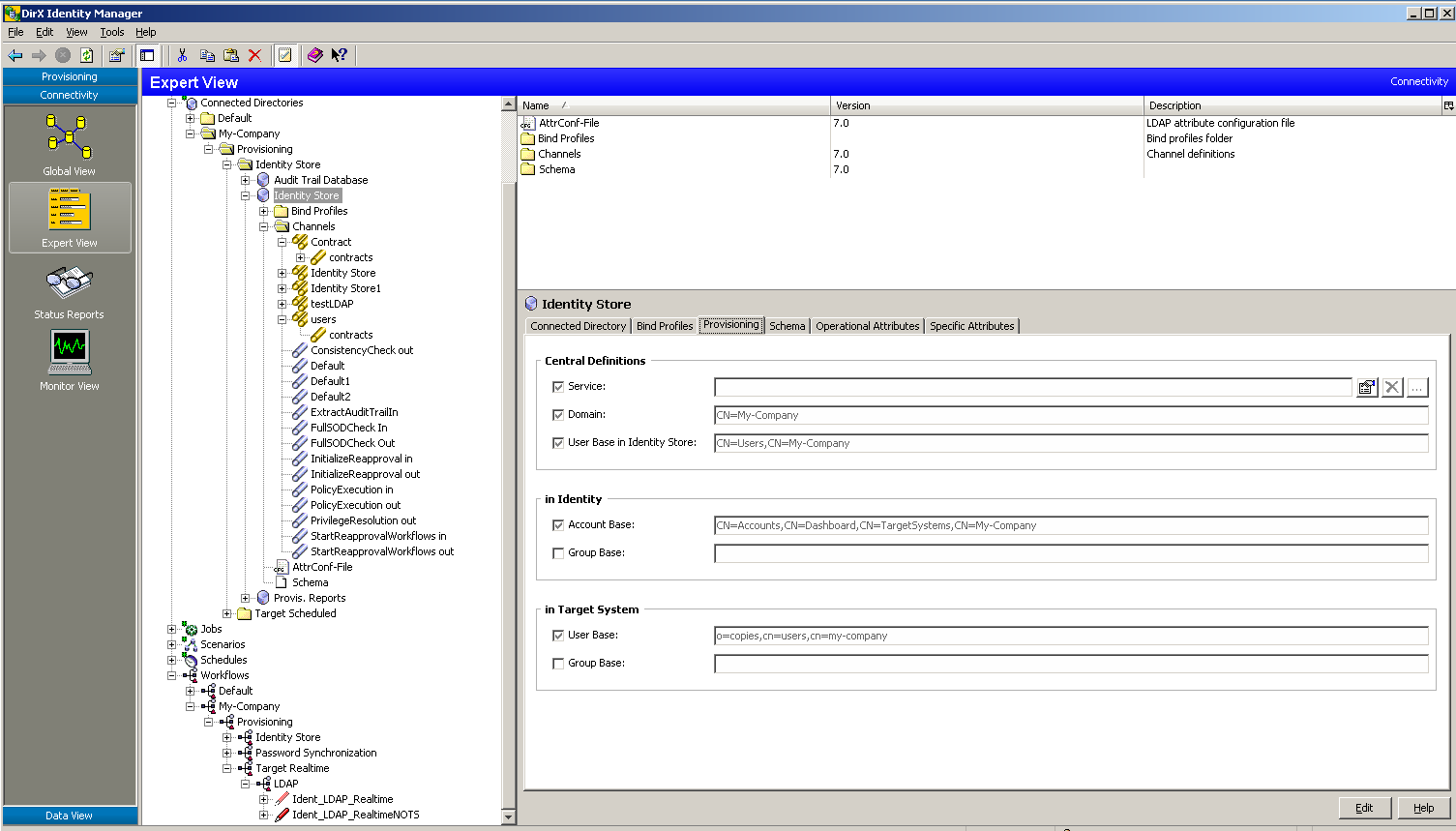Click the Edit button at bottom right
The width and height of the screenshot is (1456, 831).
1364,808
